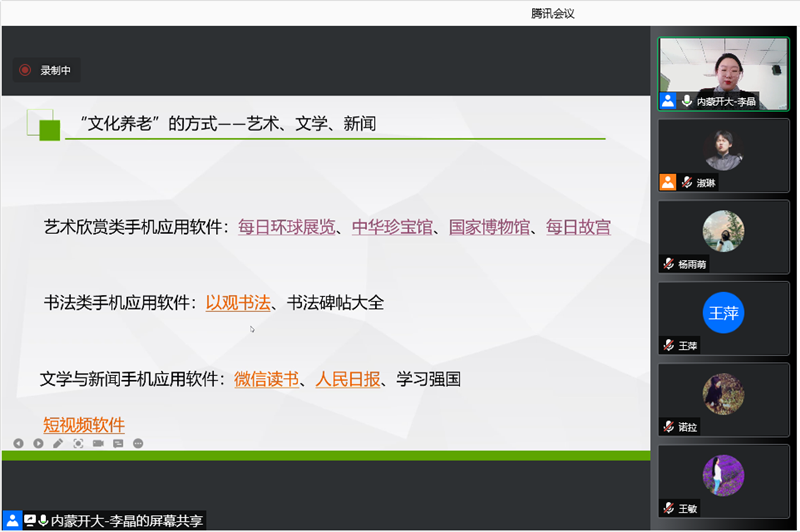Click the 杨雨萌 name label

coord(692,264)
